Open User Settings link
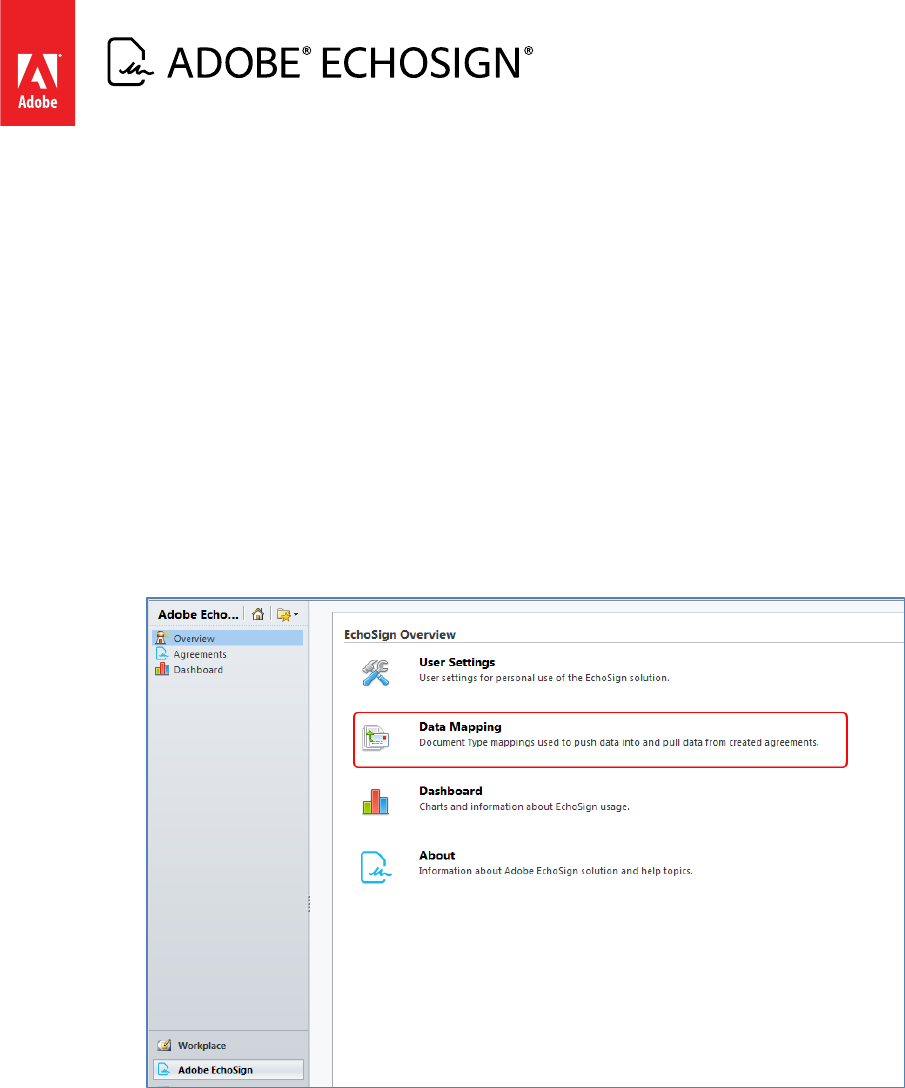This screenshot has height=1088, width=905. click(457, 663)
